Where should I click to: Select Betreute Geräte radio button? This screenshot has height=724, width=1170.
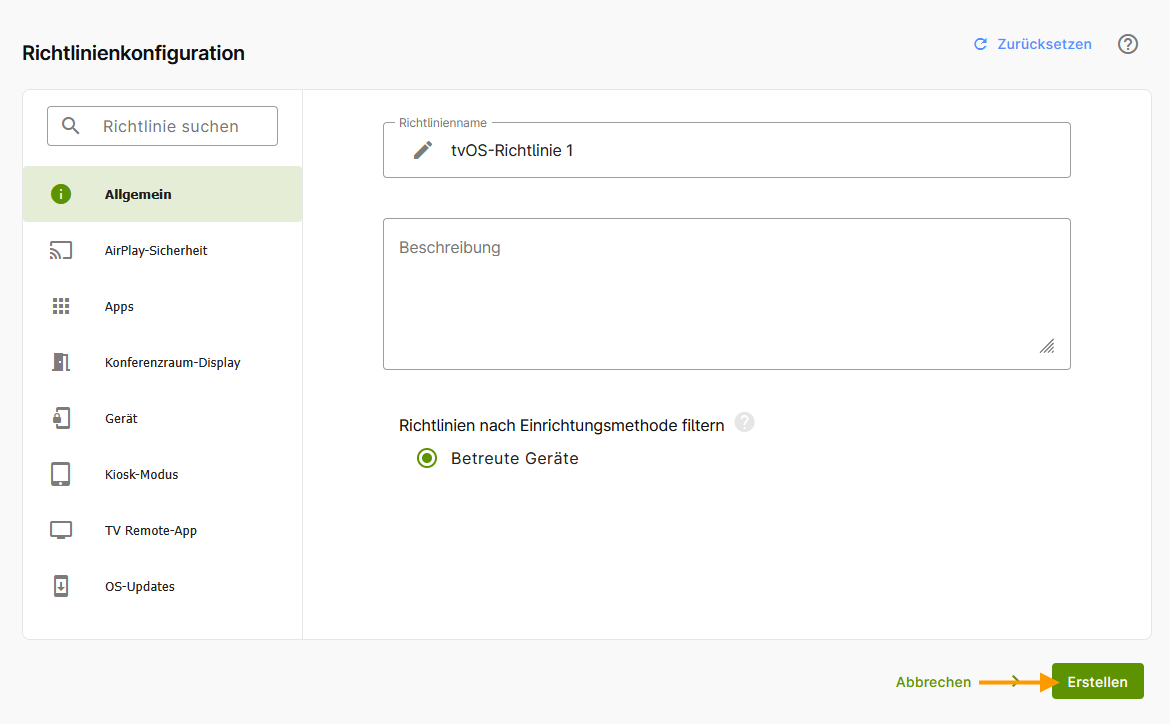(x=427, y=458)
